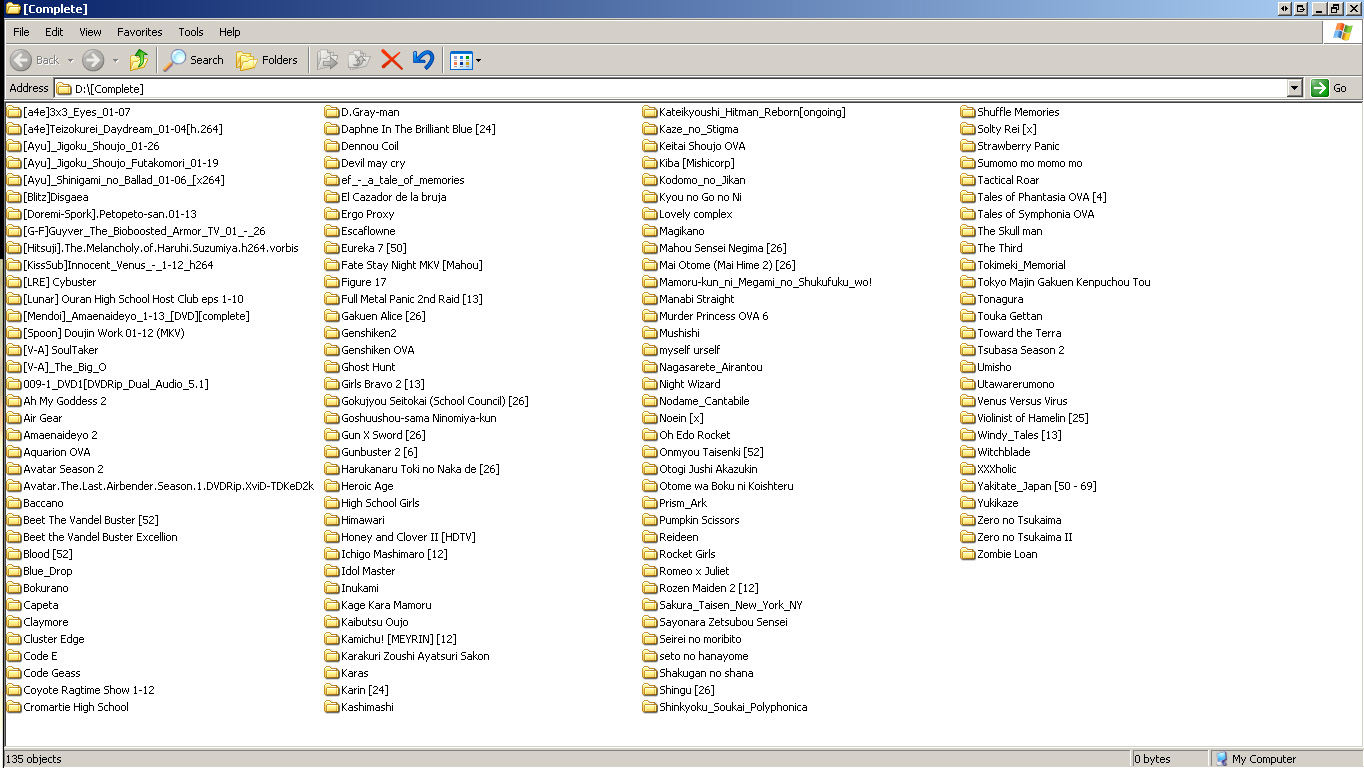Select folder name 'Cromartie High School'
Viewport: 1364px width, 768px height.
76,707
